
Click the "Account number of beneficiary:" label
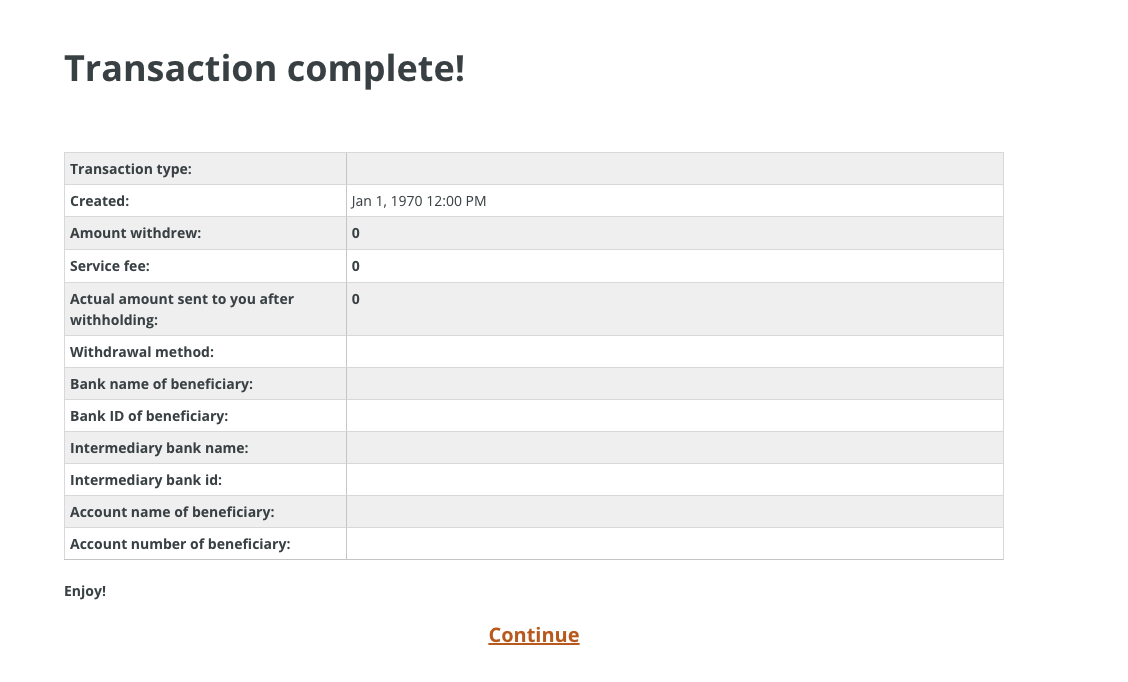coord(180,544)
